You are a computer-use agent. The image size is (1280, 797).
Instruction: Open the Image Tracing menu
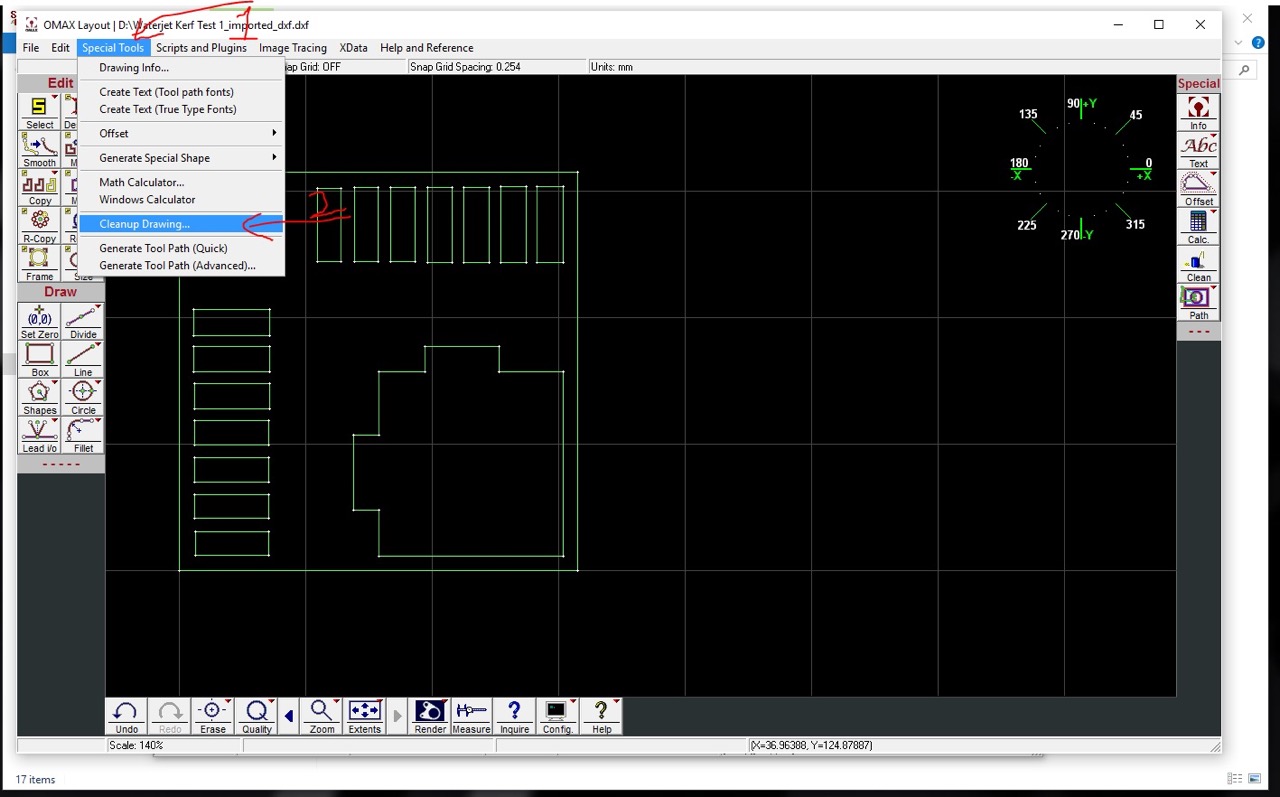[293, 48]
